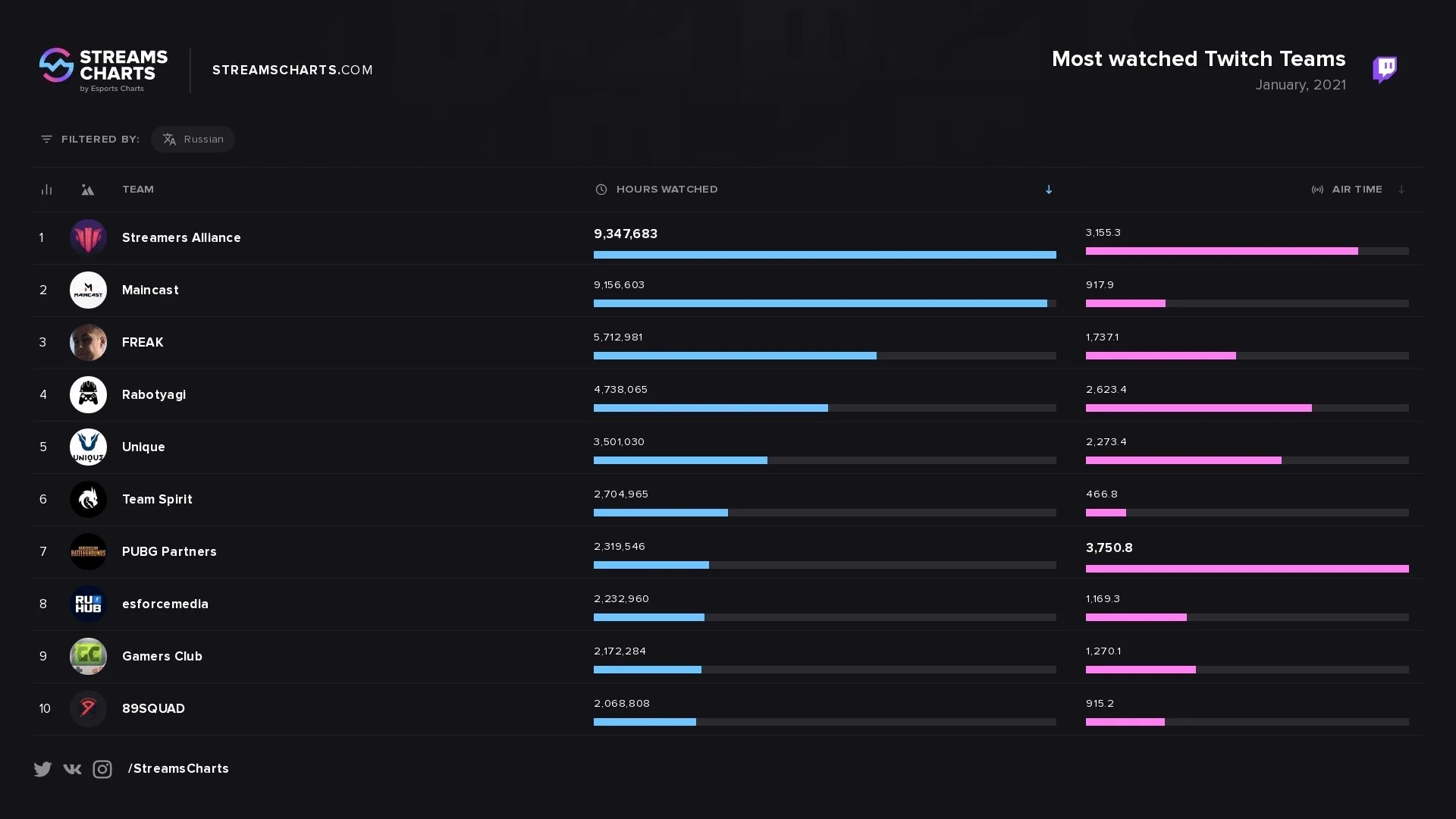Select the HOURS WATCHED column header
The image size is (1456, 819).
[667, 190]
